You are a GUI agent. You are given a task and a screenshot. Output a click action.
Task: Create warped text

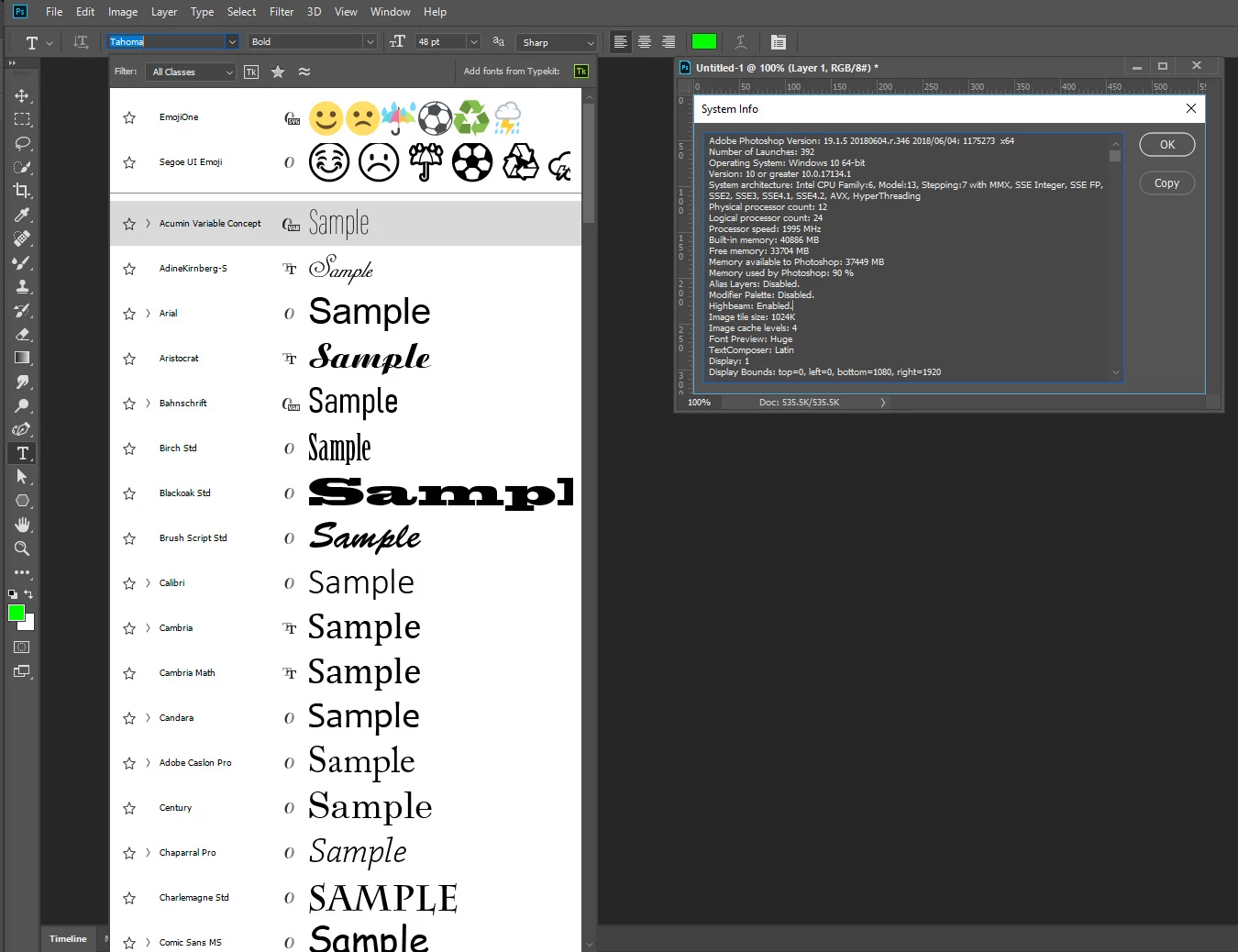click(x=741, y=42)
